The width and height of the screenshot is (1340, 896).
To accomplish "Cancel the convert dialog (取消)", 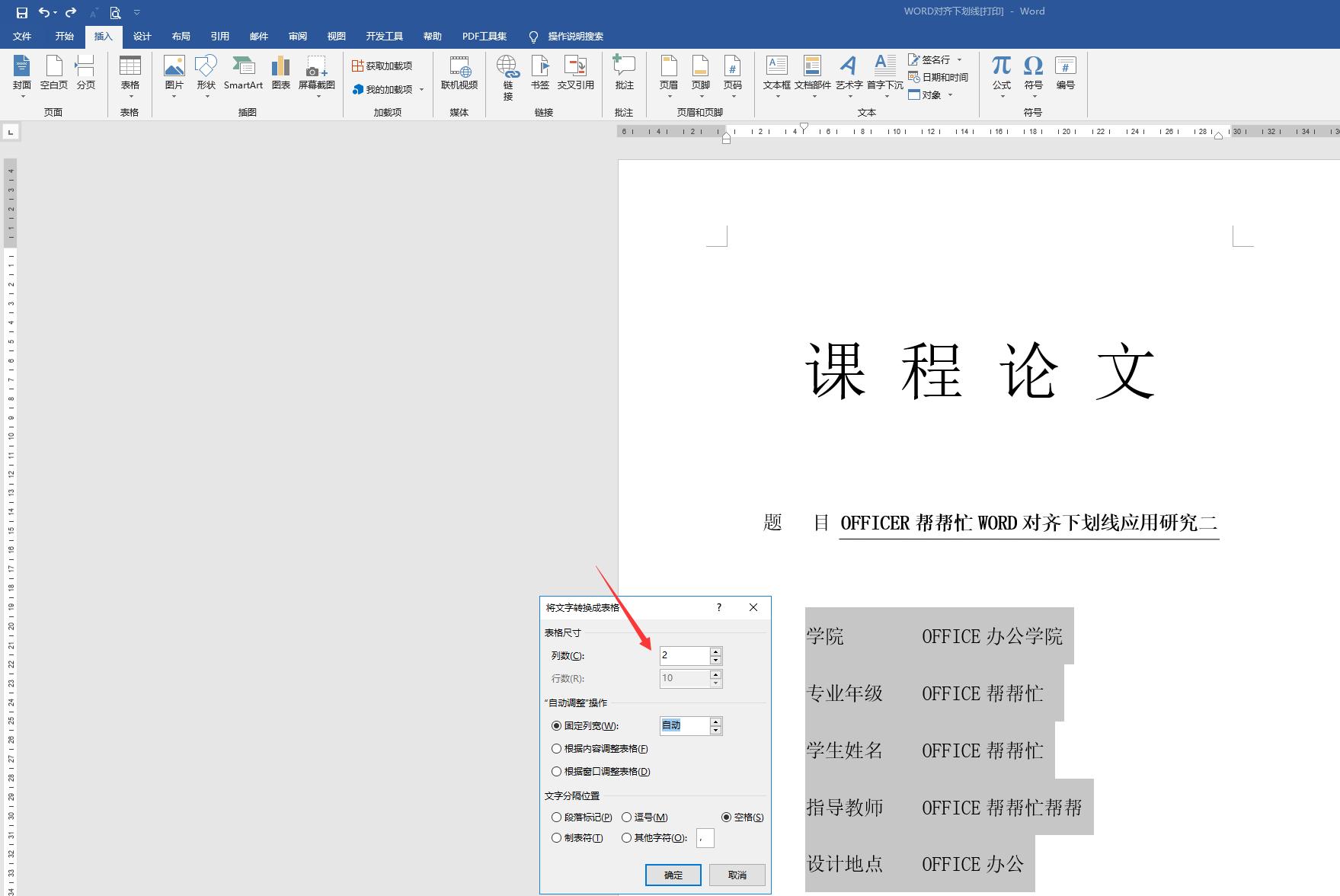I will point(737,875).
